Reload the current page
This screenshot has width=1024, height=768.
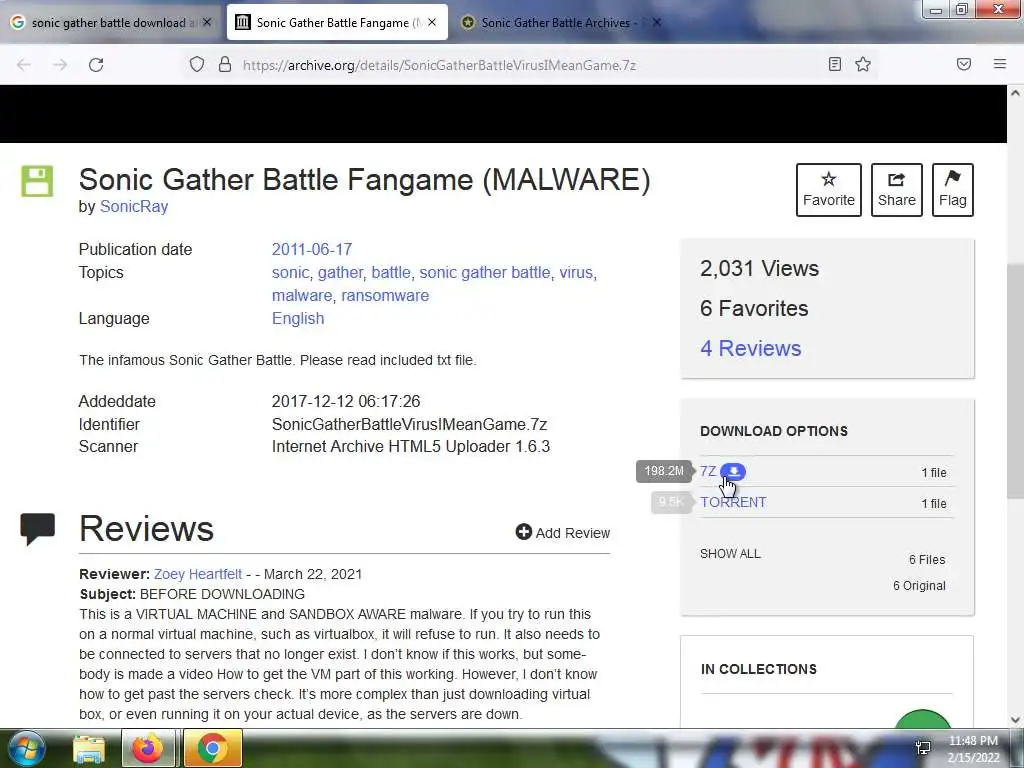pos(96,65)
